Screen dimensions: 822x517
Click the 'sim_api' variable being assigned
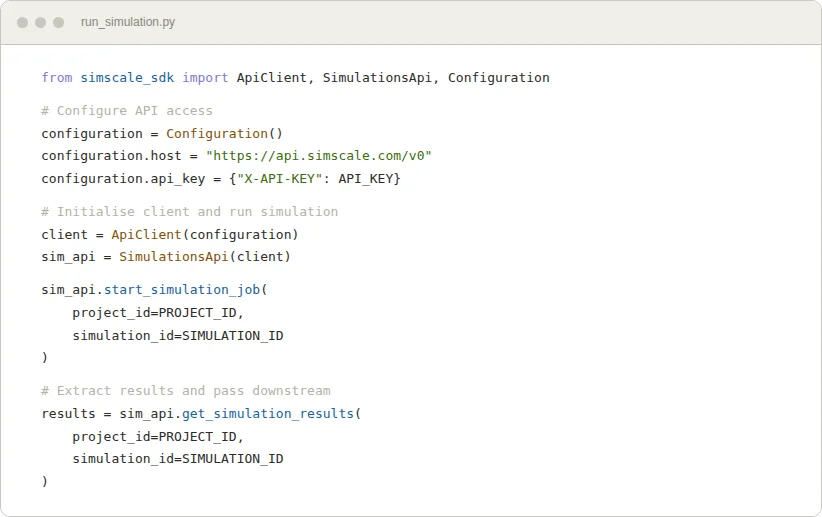pyautogui.click(x=69, y=257)
